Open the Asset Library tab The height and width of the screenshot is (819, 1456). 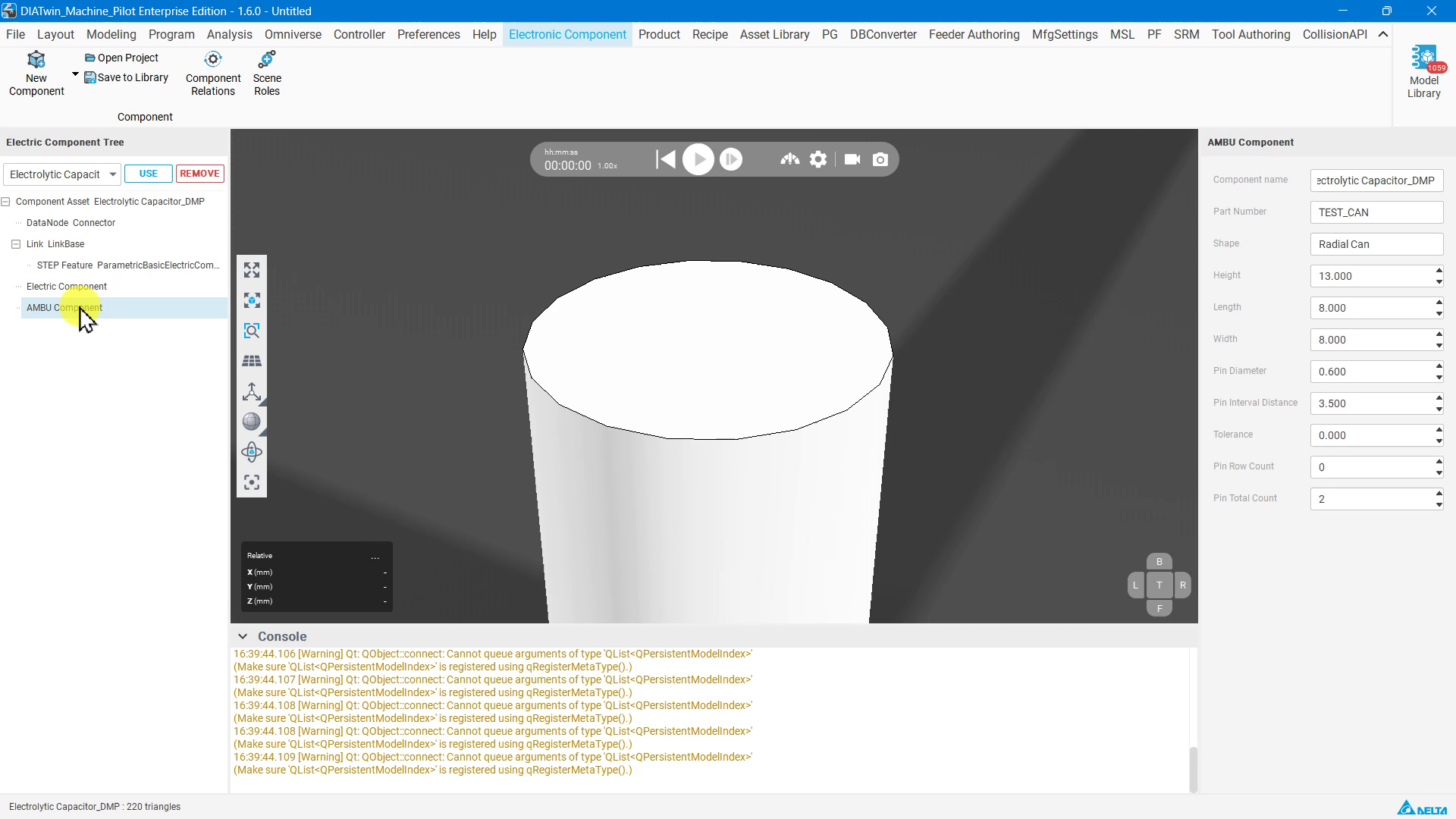[774, 34]
